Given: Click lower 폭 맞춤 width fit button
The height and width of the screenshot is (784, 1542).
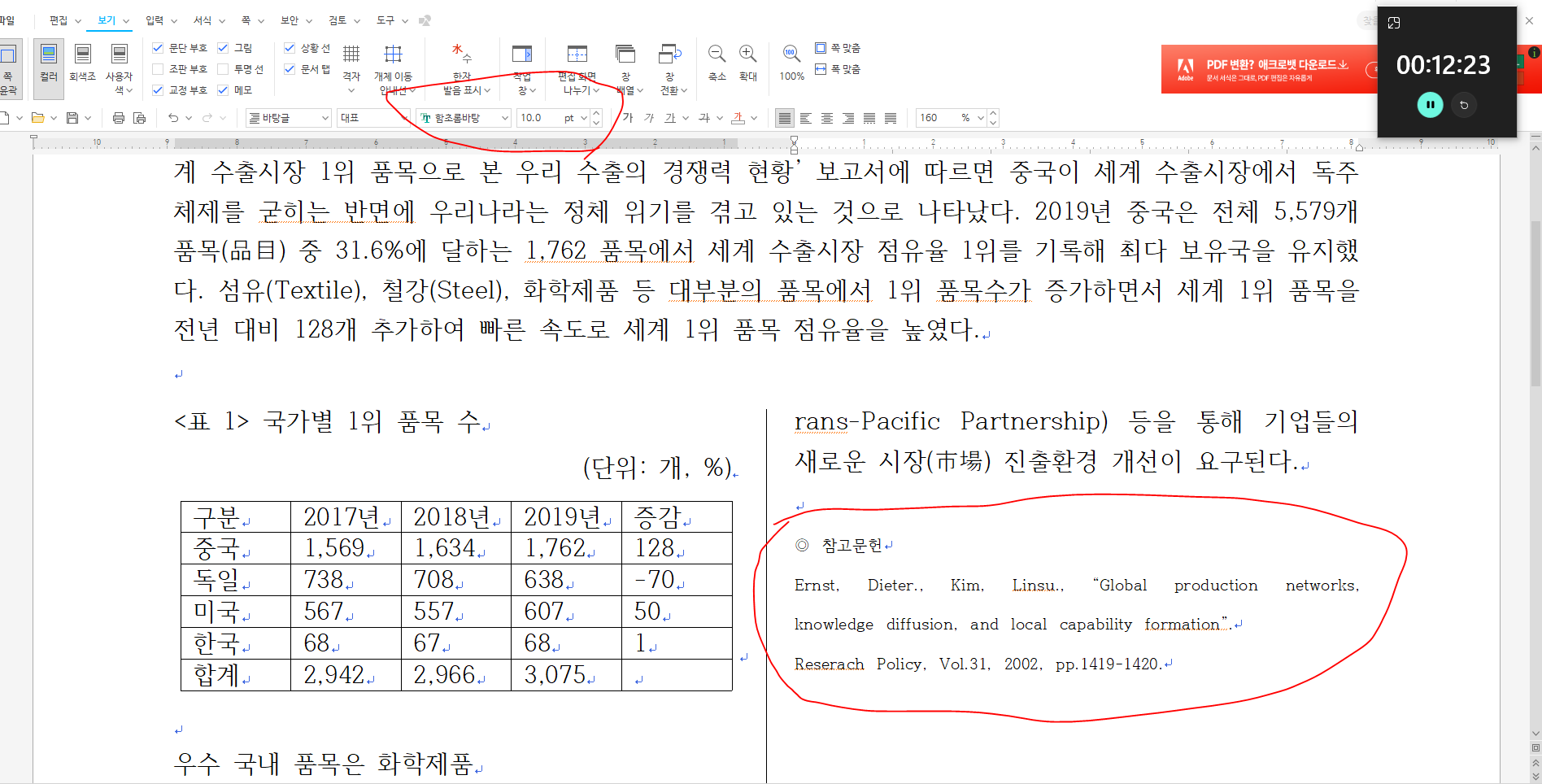Looking at the screenshot, I should 838,69.
